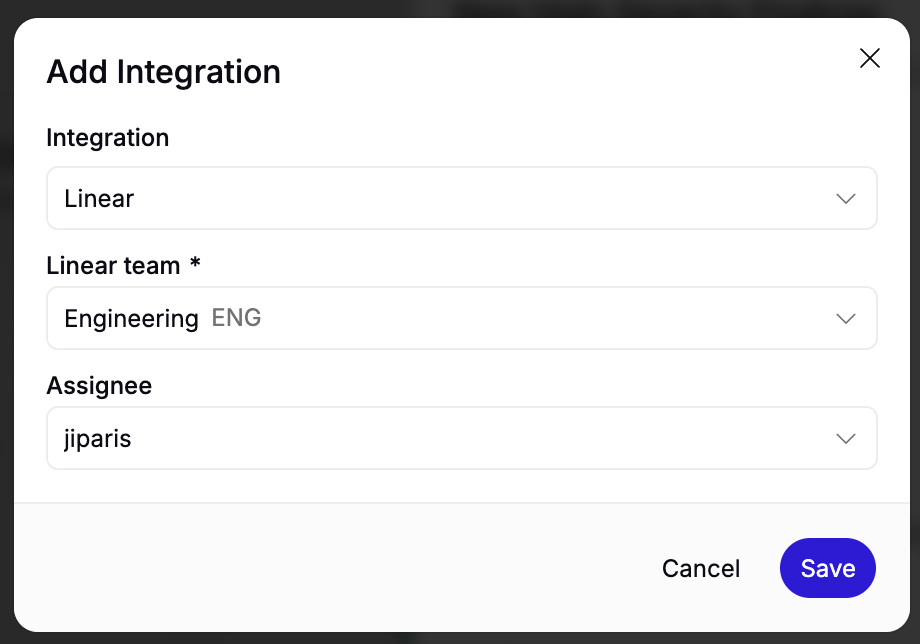Screen dimensions: 920x644
Task: Click the Linear team dropdown chevron
Action: [845, 318]
